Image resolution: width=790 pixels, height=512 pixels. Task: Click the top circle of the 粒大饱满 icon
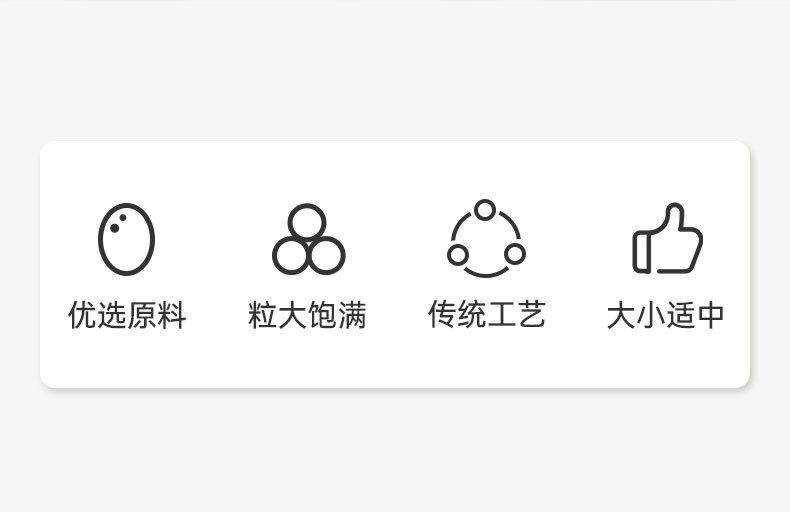[307, 222]
